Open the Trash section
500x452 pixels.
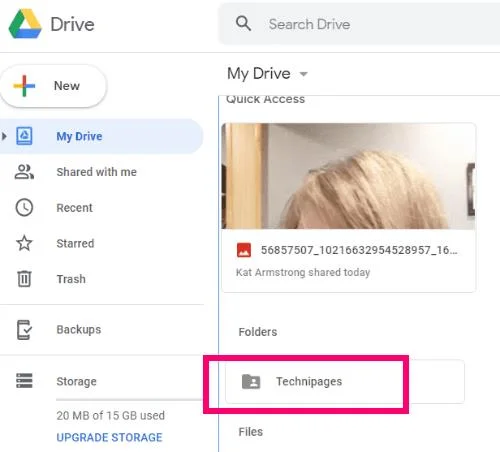pyautogui.click(x=71, y=279)
